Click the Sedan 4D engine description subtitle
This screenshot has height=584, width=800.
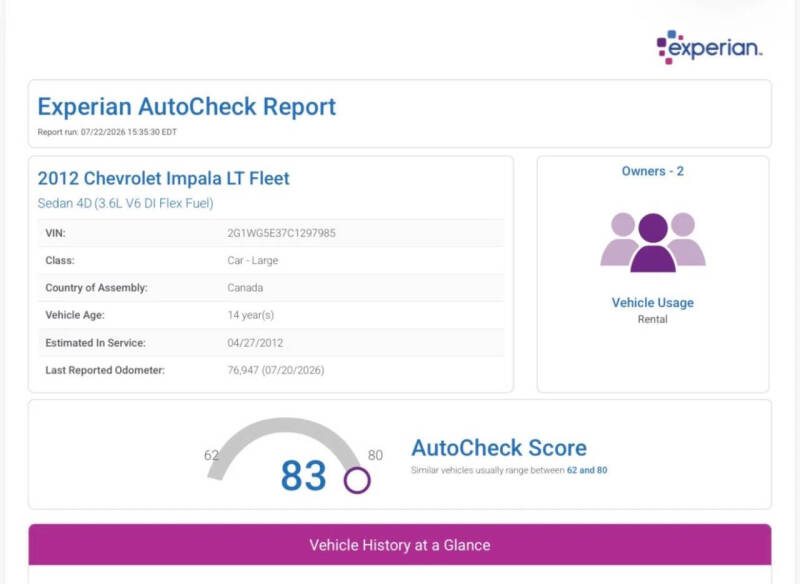[x=126, y=203]
